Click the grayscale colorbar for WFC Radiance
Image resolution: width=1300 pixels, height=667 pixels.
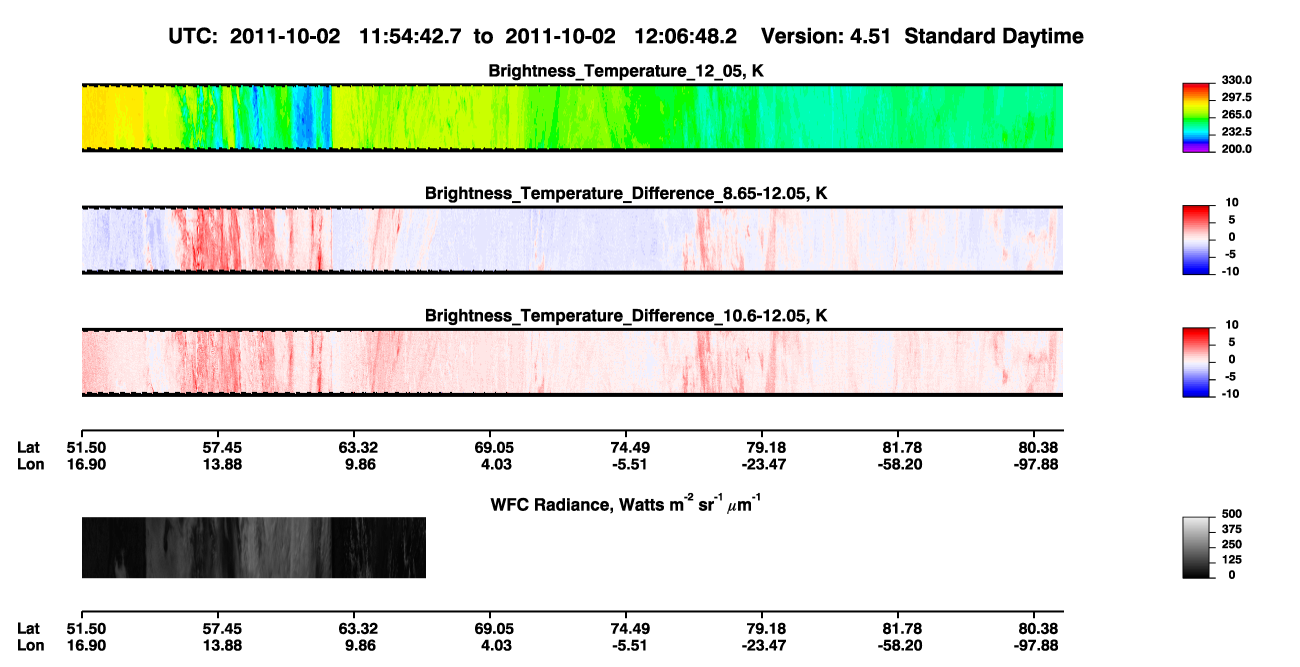(x=1198, y=548)
